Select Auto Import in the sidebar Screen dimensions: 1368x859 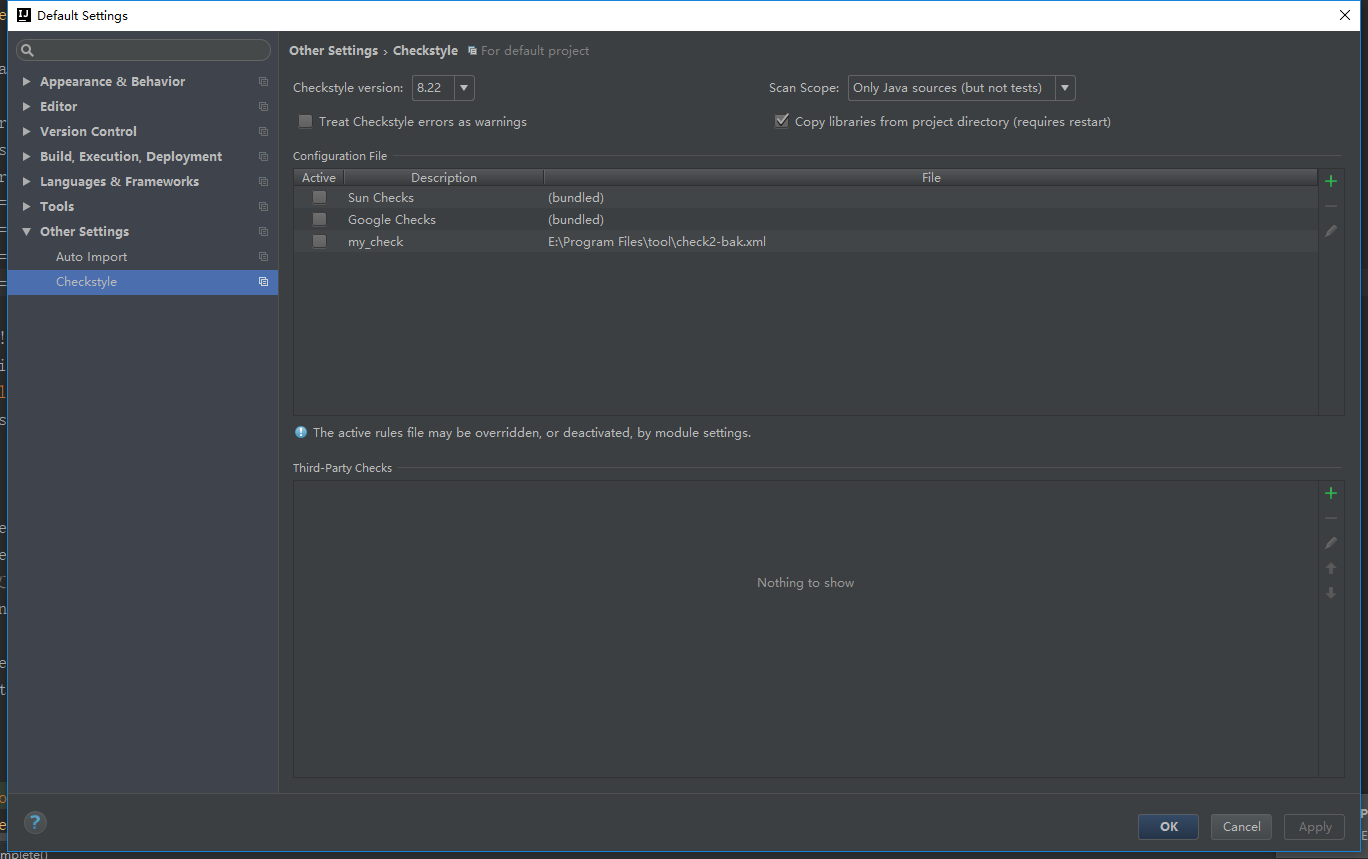click(91, 256)
